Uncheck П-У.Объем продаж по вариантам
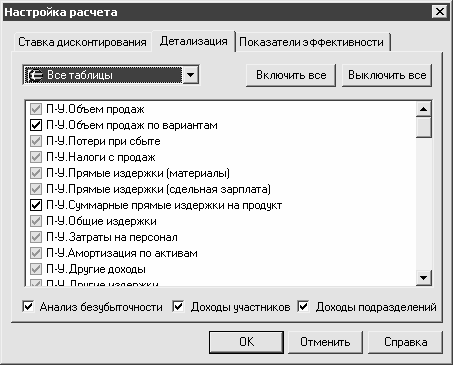Viewport: 453px width, 365px height. click(x=36, y=125)
